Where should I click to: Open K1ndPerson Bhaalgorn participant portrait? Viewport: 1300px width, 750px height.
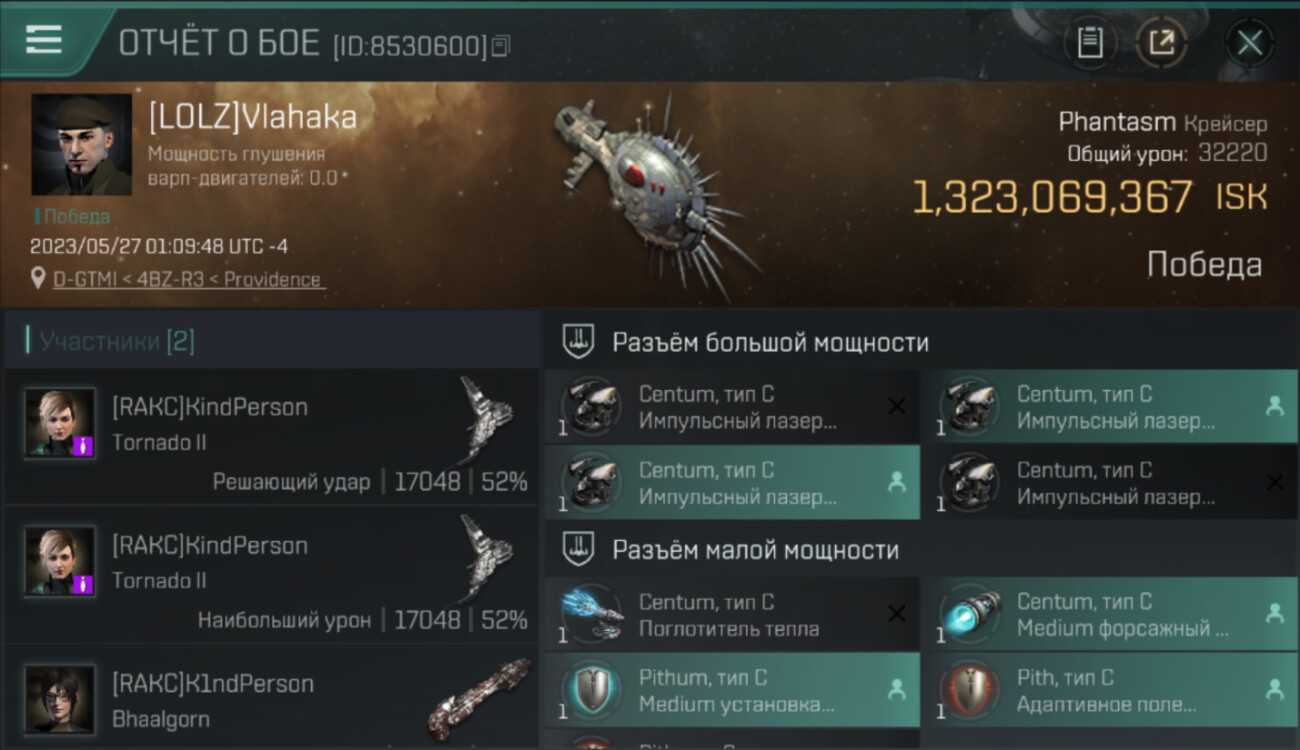point(60,698)
